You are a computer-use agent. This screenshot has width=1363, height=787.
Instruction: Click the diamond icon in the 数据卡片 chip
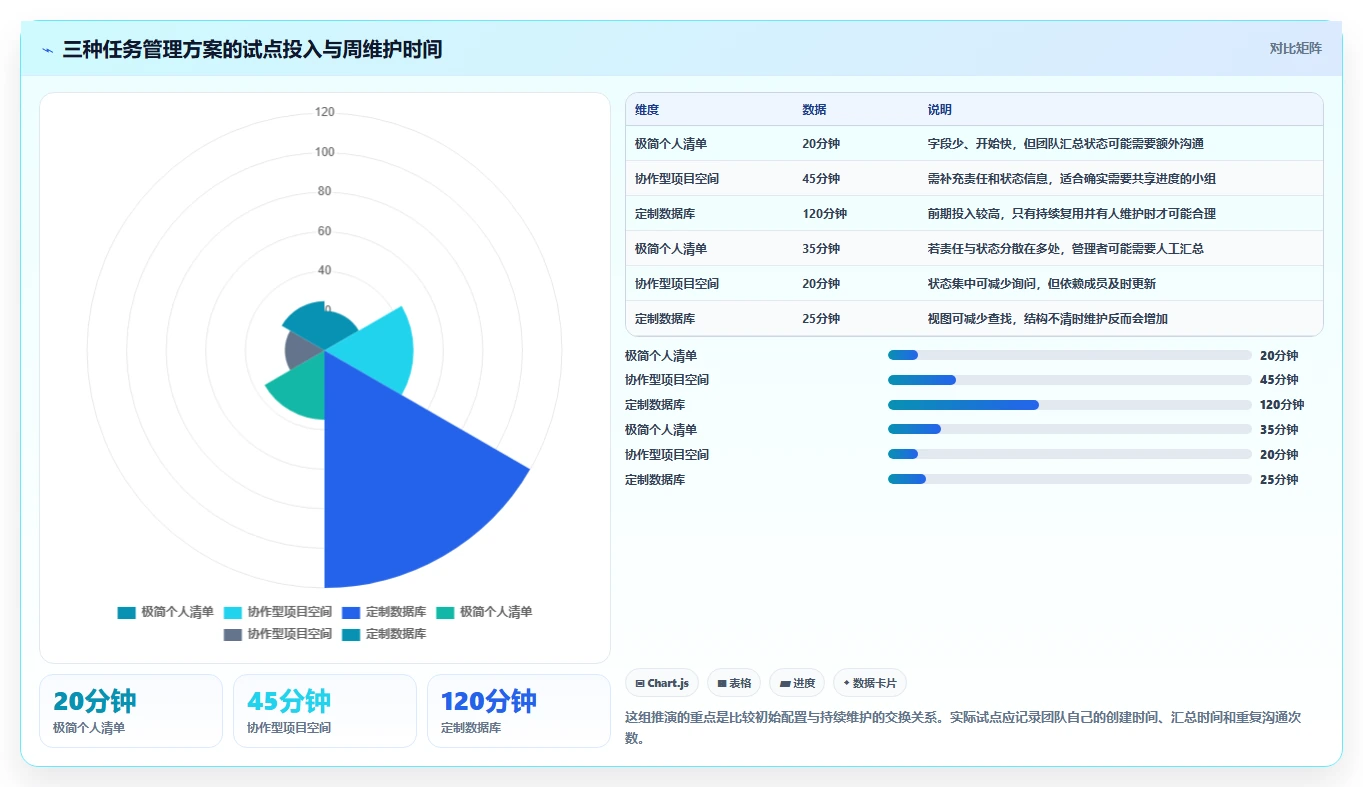pos(847,684)
